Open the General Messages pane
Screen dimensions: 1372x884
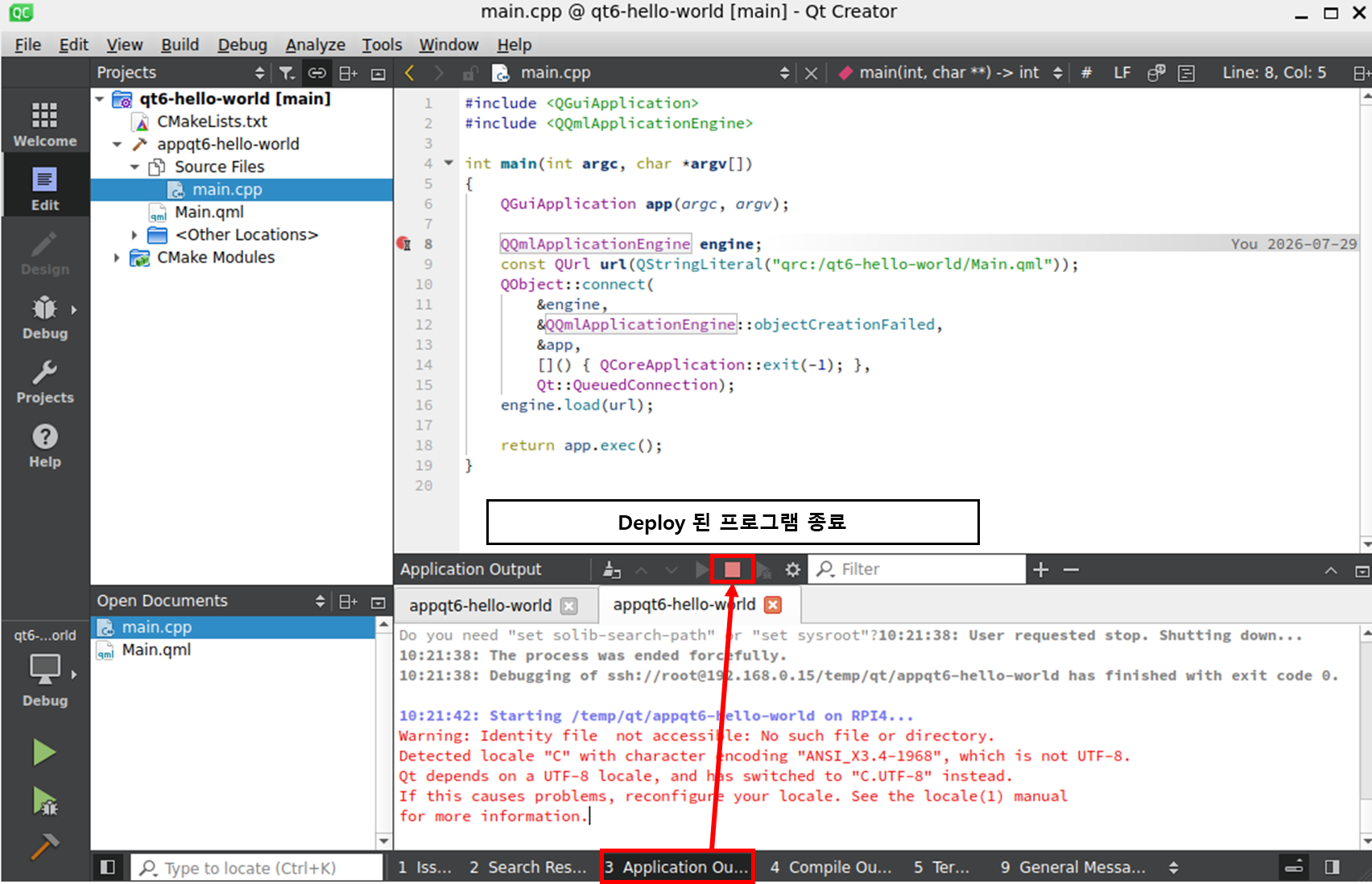click(x=1072, y=867)
